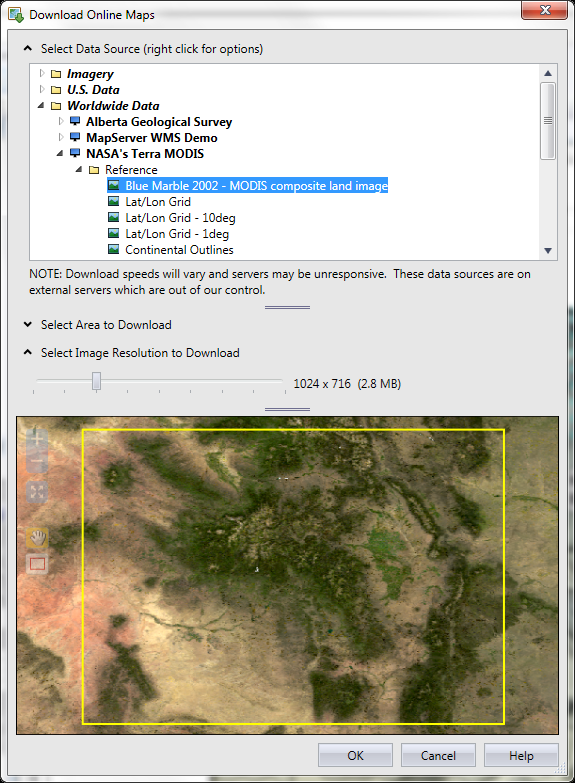Image resolution: width=575 pixels, height=783 pixels.
Task: Click the data source list down arrow
Action: click(548, 251)
